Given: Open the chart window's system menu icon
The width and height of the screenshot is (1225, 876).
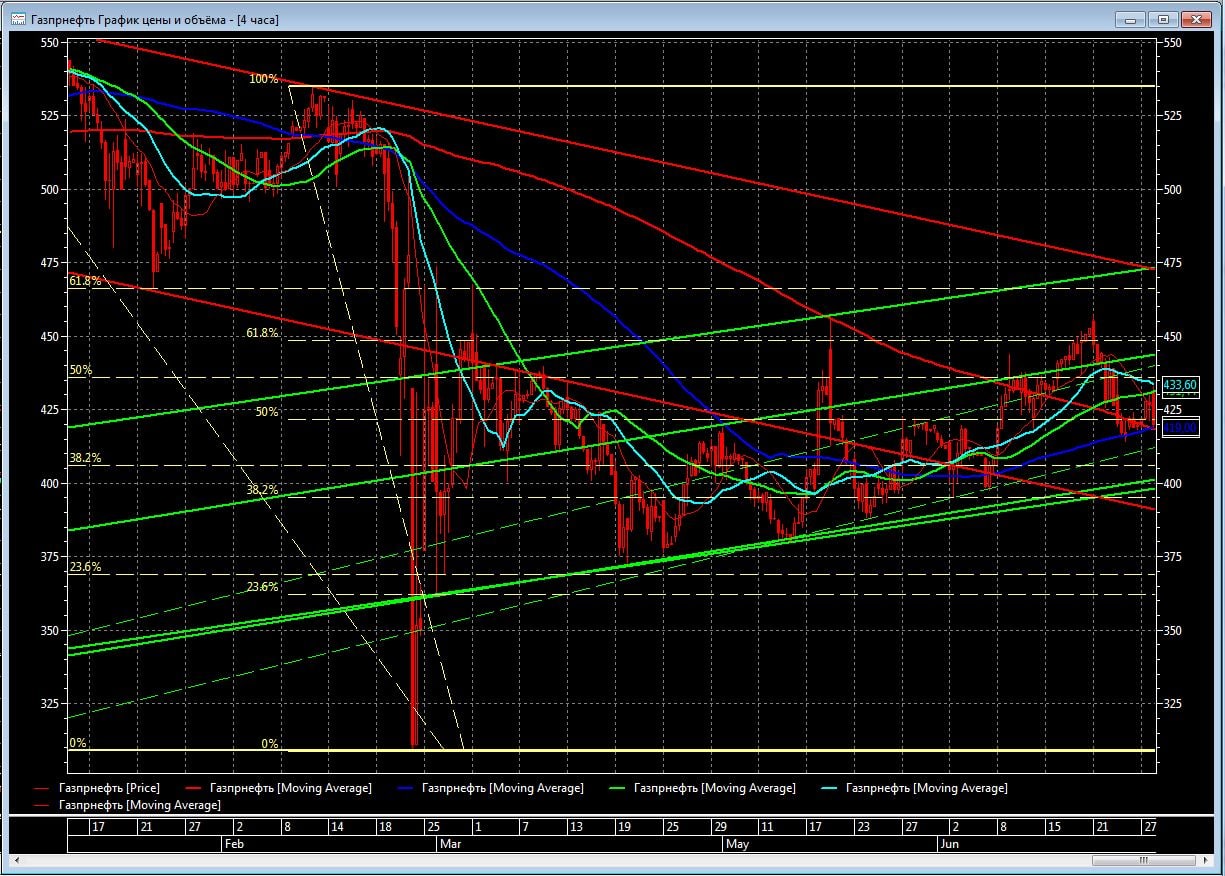Looking at the screenshot, I should click(x=18, y=19).
